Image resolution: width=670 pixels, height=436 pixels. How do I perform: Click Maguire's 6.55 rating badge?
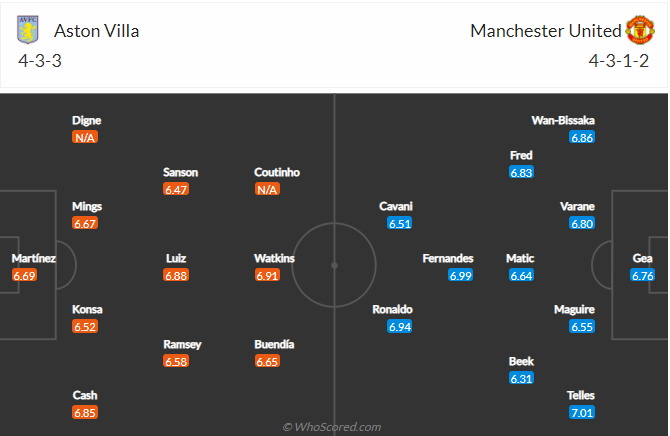[x=582, y=326]
